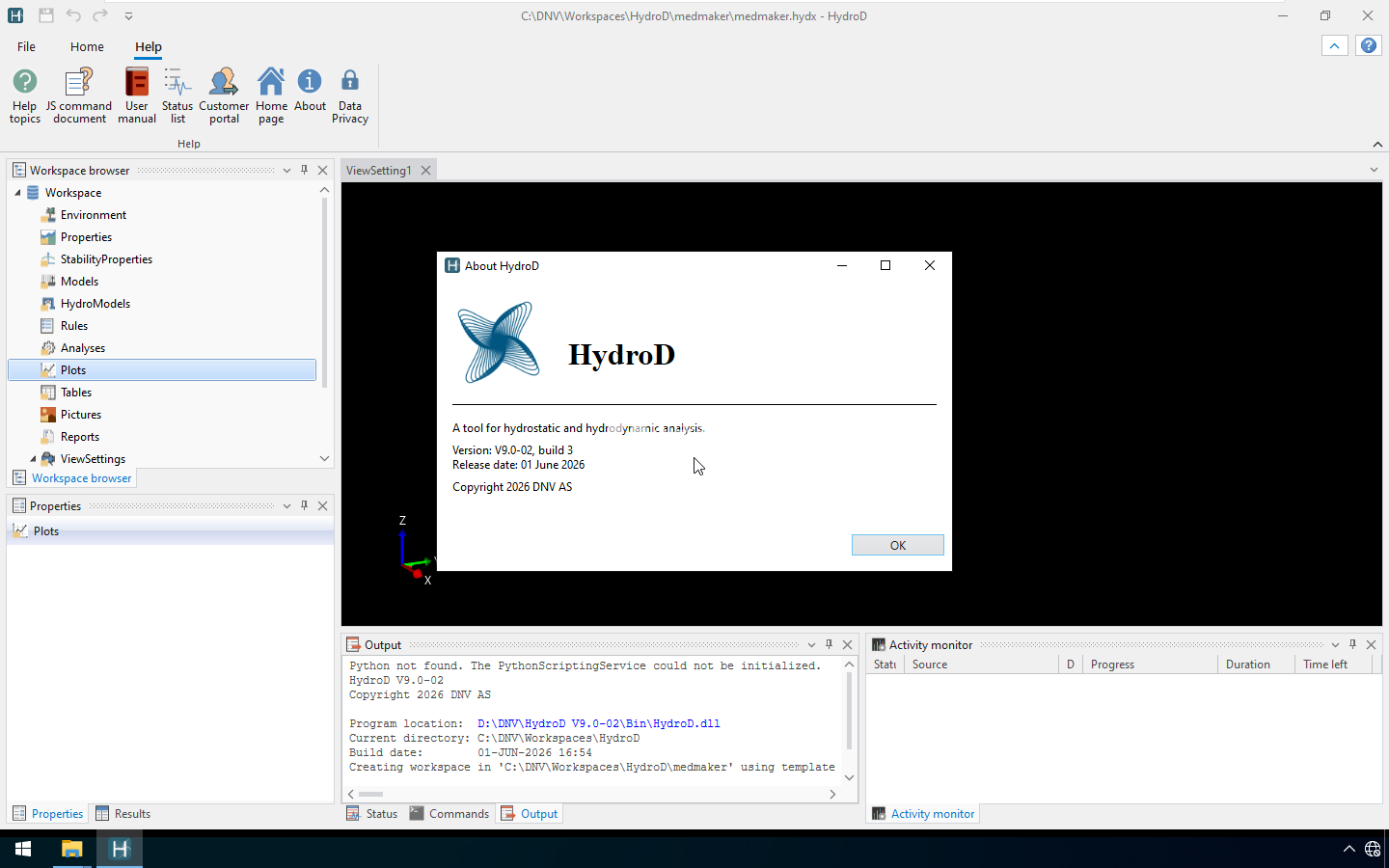Click the Output horizontal scrollbar thumb
This screenshot has width=1389, height=868.
(371, 795)
